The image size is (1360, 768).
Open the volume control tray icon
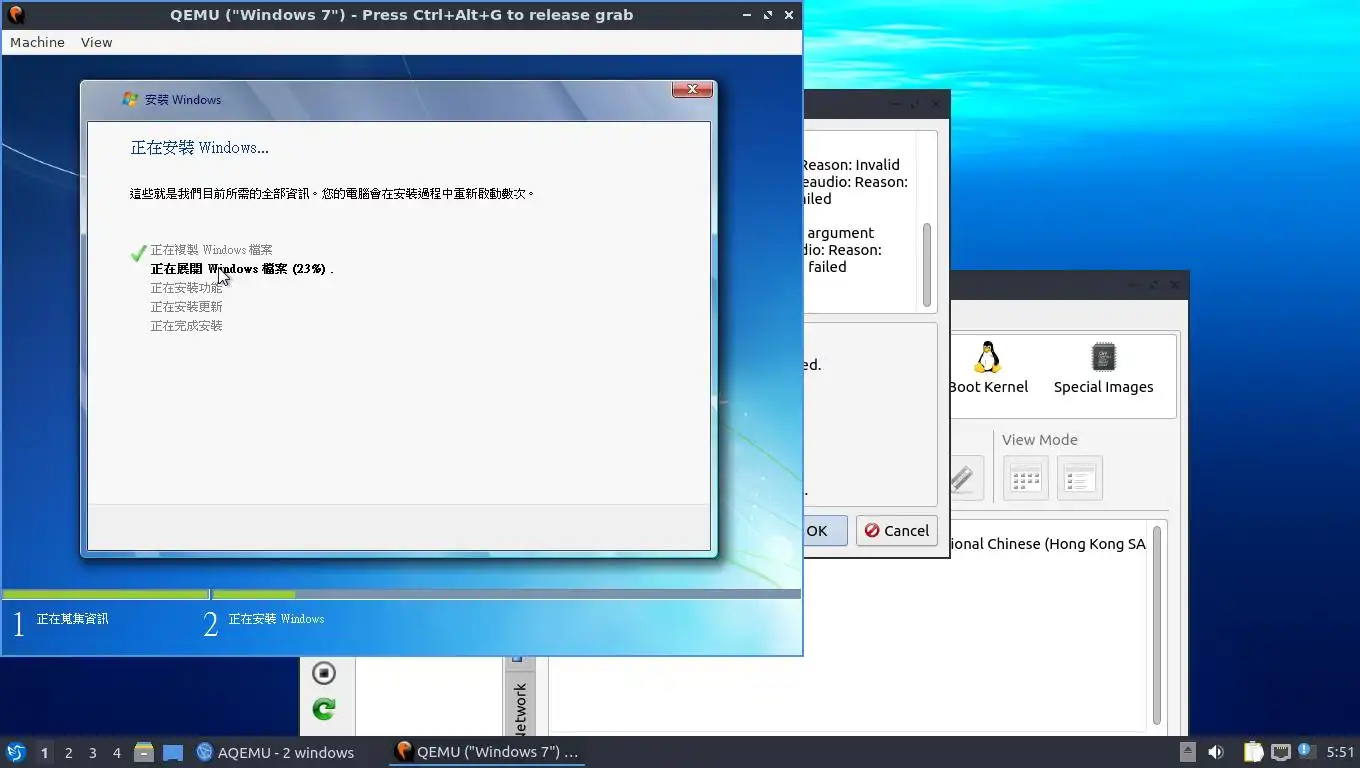(x=1216, y=752)
